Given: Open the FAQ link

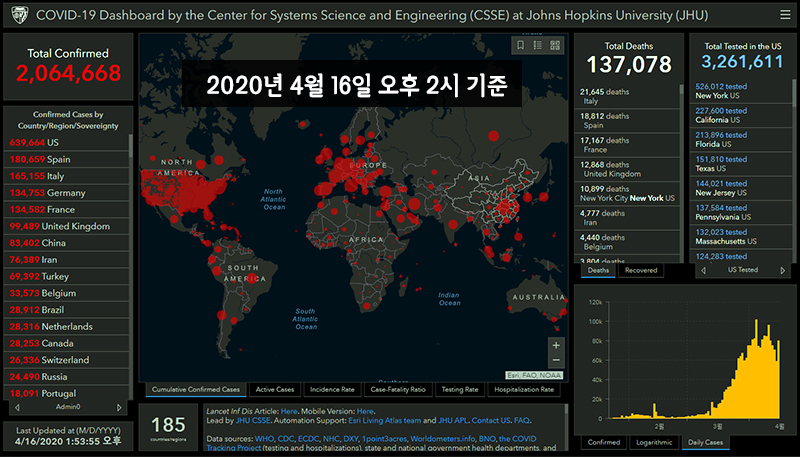Looking at the screenshot, I should 521,421.
